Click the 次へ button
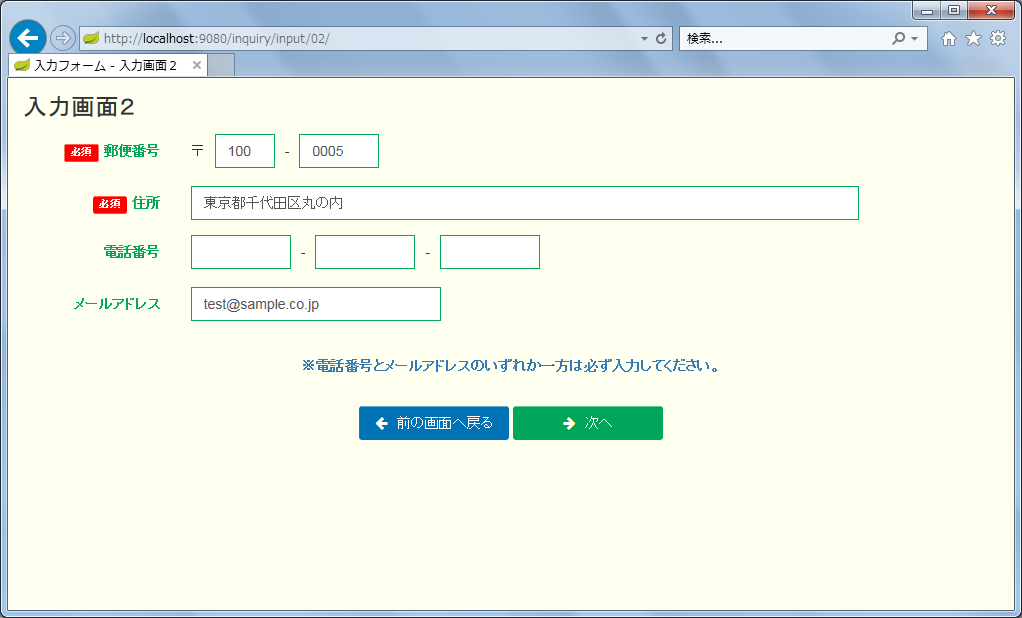Viewport: 1022px width, 618px height. tap(588, 423)
